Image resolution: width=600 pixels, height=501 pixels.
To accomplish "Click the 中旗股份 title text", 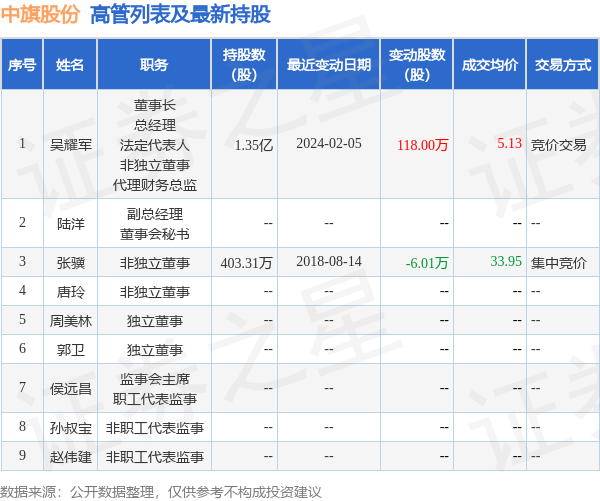I will (40, 15).
